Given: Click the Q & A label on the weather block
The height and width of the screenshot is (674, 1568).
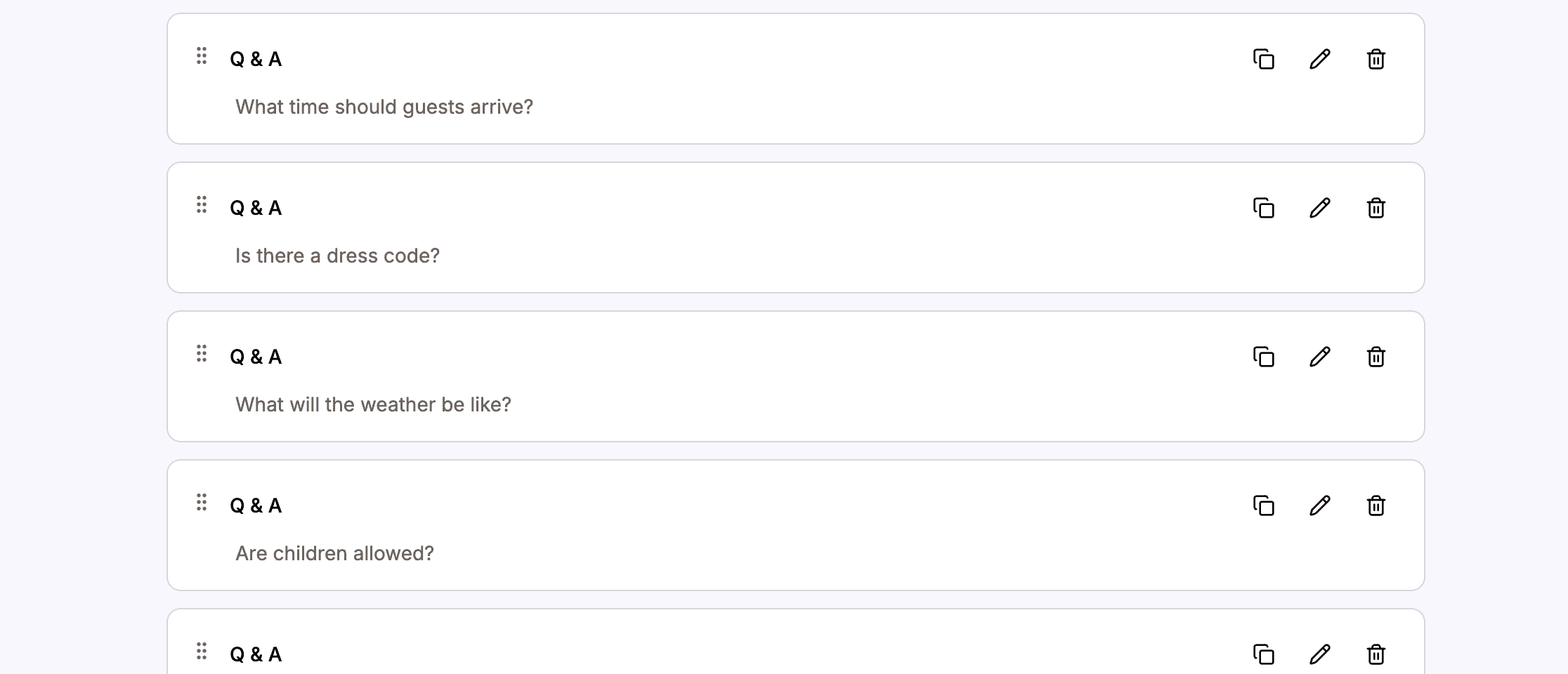Looking at the screenshot, I should click(256, 357).
